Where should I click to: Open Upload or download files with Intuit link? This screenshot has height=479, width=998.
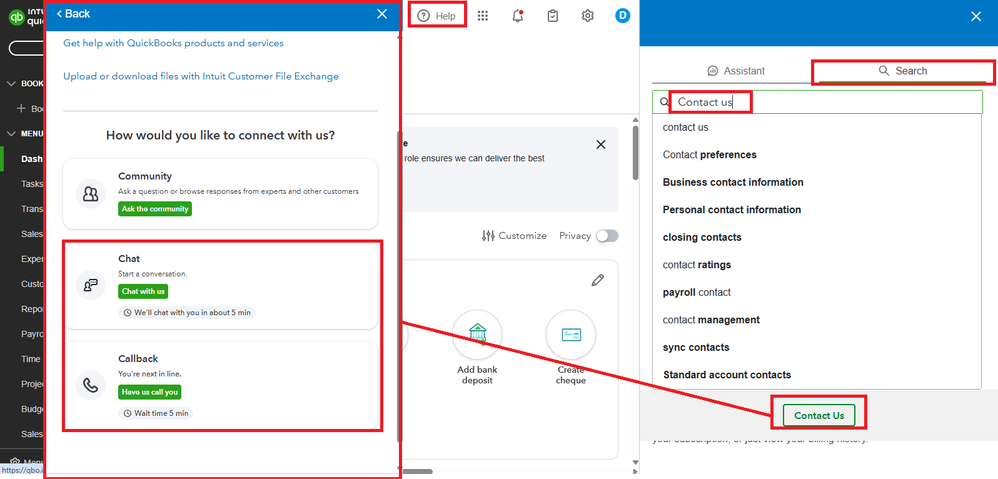[200, 76]
